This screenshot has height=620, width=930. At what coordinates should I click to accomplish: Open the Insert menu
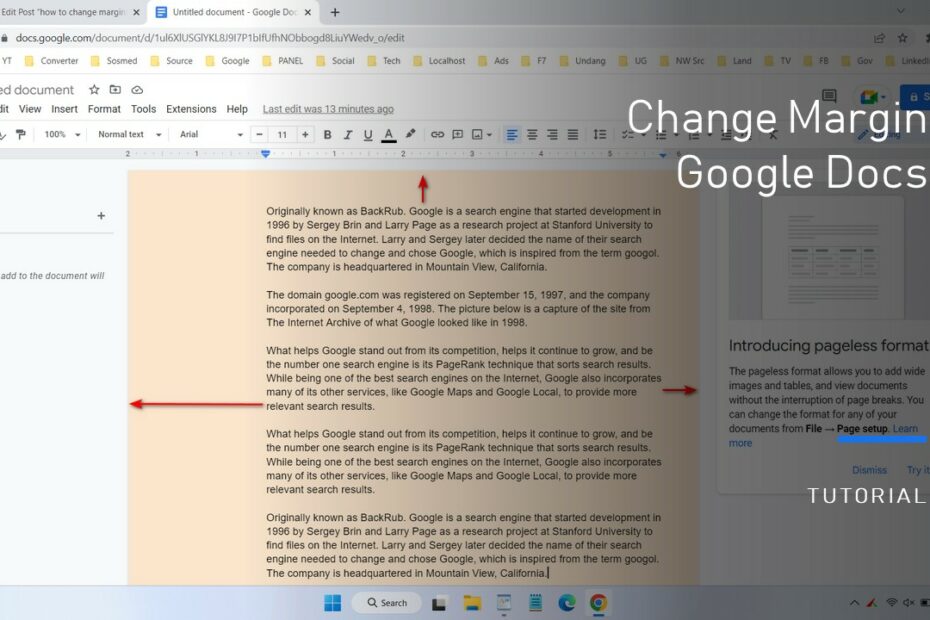64,109
